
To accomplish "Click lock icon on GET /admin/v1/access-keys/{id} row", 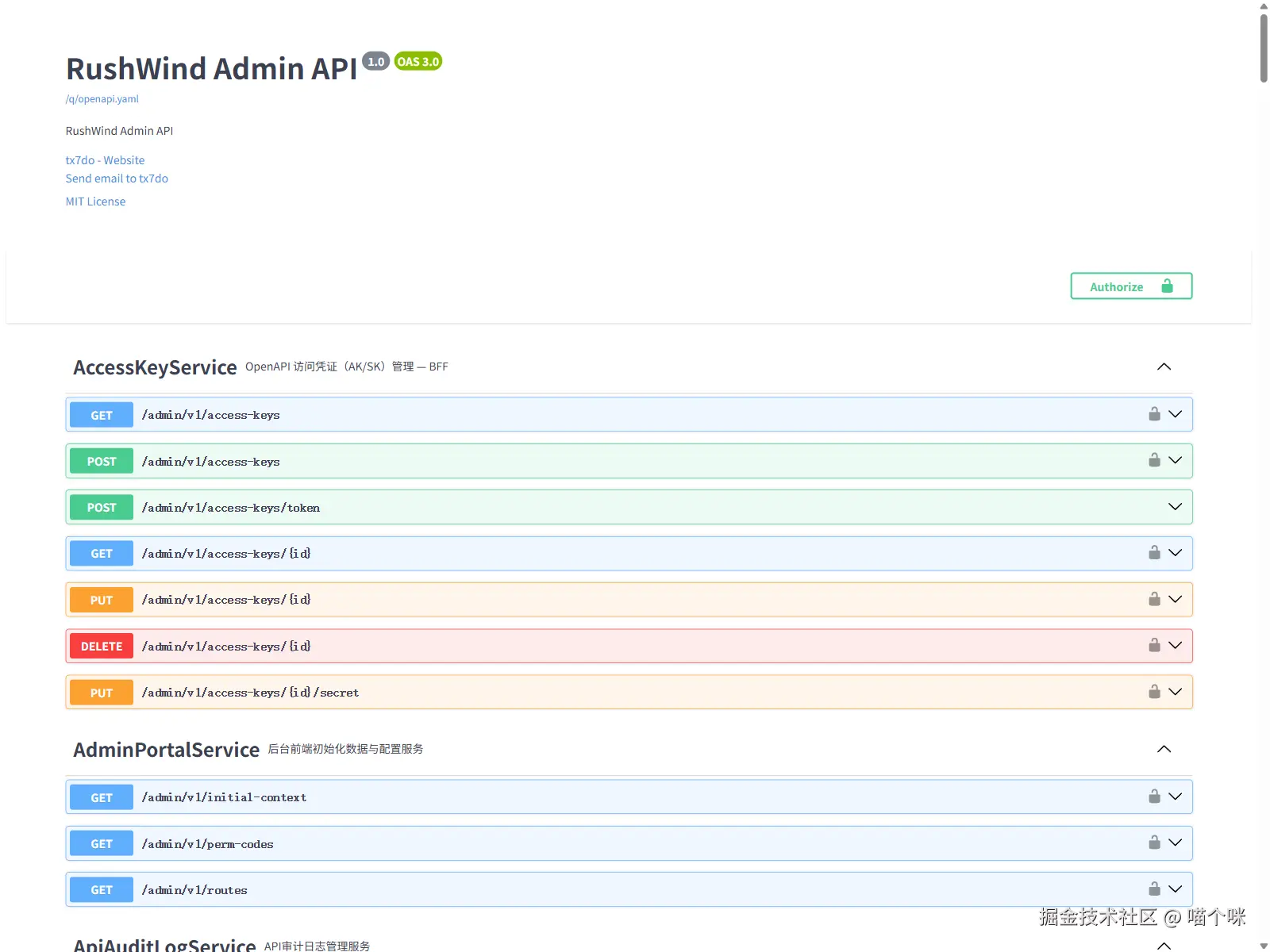I will (x=1154, y=552).
